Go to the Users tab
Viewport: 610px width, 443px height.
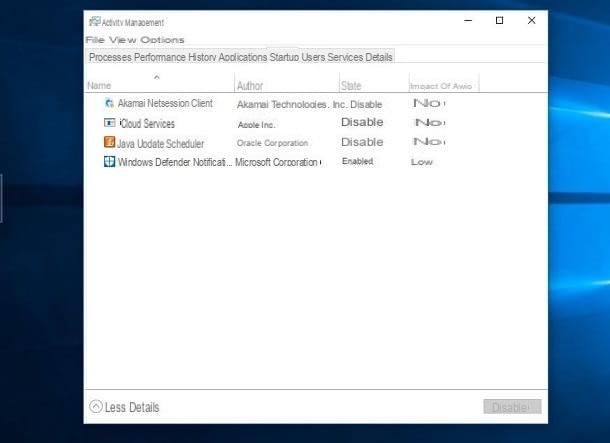point(313,57)
